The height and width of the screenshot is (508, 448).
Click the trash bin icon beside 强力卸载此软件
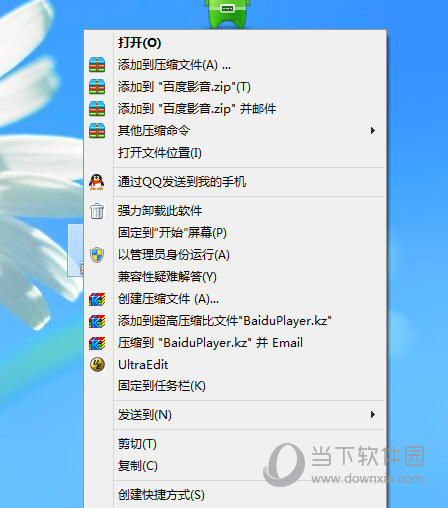[97, 211]
